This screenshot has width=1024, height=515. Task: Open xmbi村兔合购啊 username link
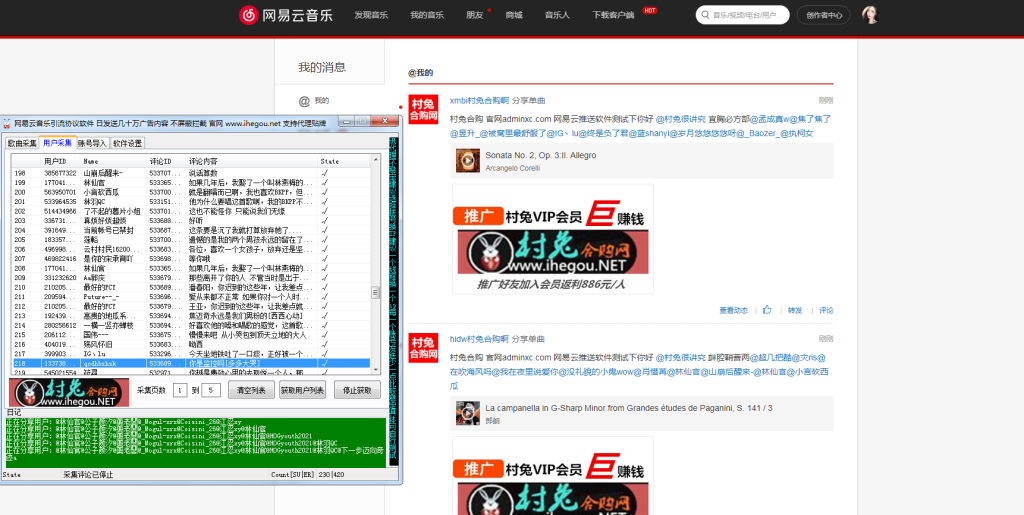tap(479, 101)
